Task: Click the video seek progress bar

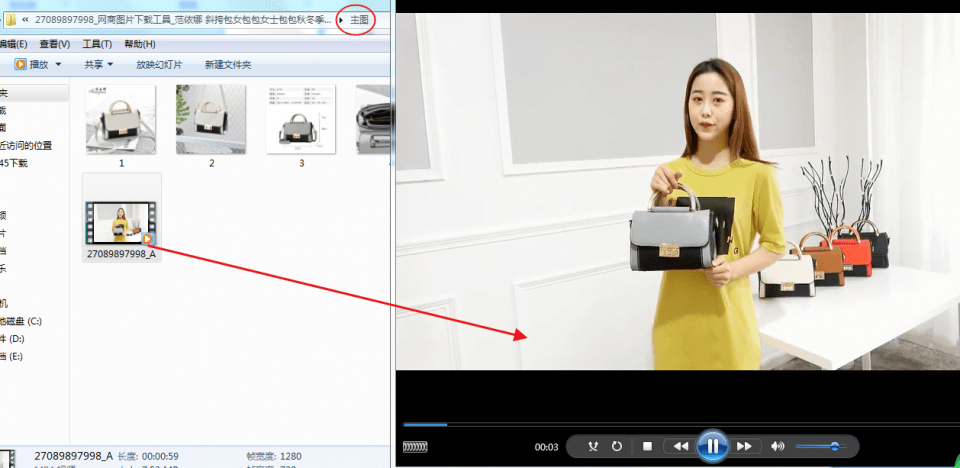Action: pyautogui.click(x=681, y=424)
